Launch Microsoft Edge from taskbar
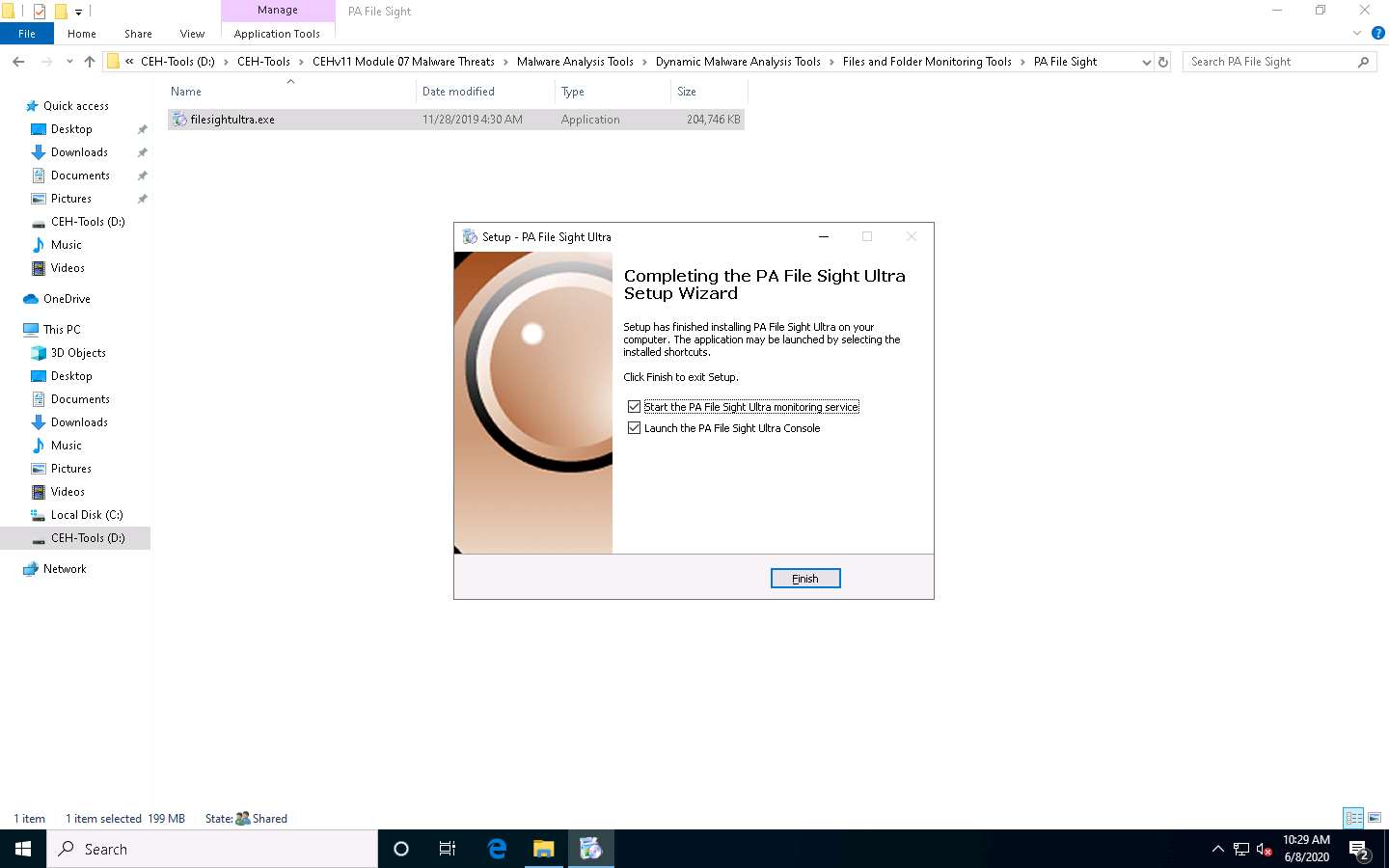This screenshot has width=1389, height=868. [x=497, y=849]
